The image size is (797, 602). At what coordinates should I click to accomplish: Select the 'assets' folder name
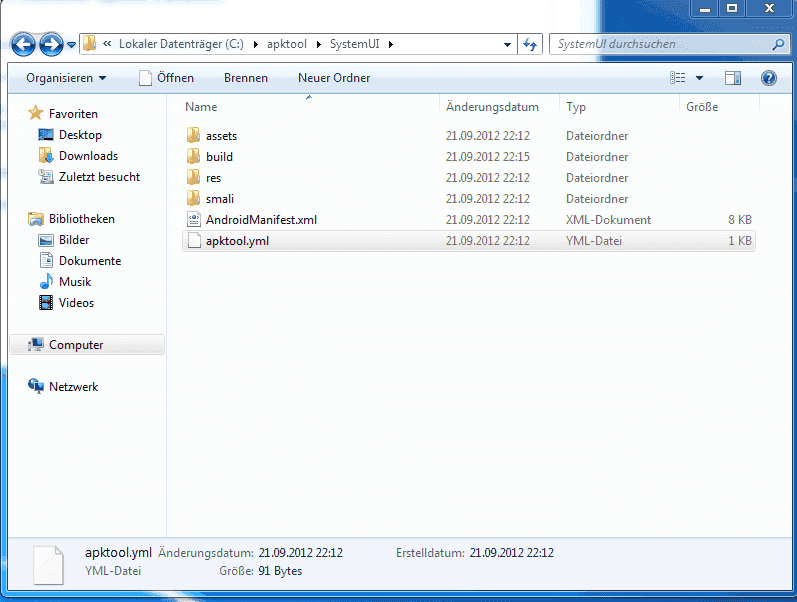pyautogui.click(x=222, y=136)
